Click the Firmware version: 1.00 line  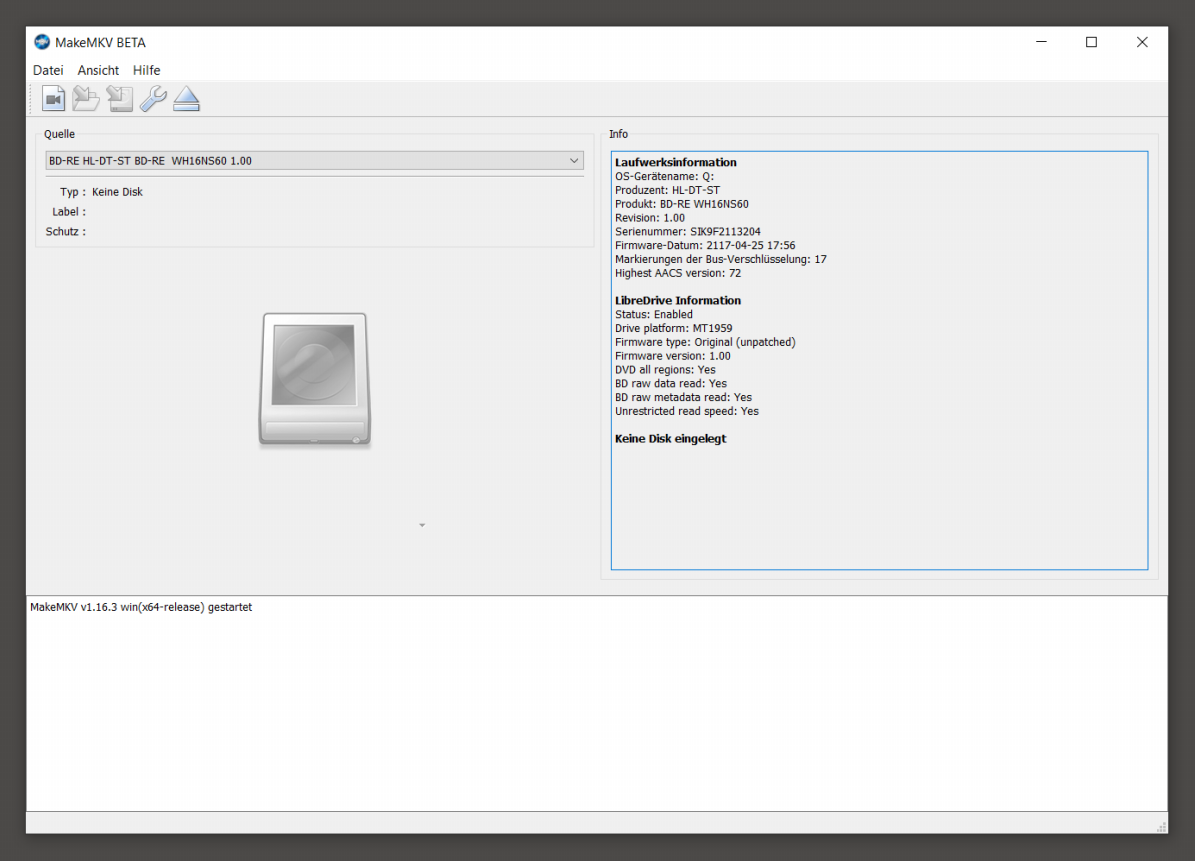click(x=672, y=356)
